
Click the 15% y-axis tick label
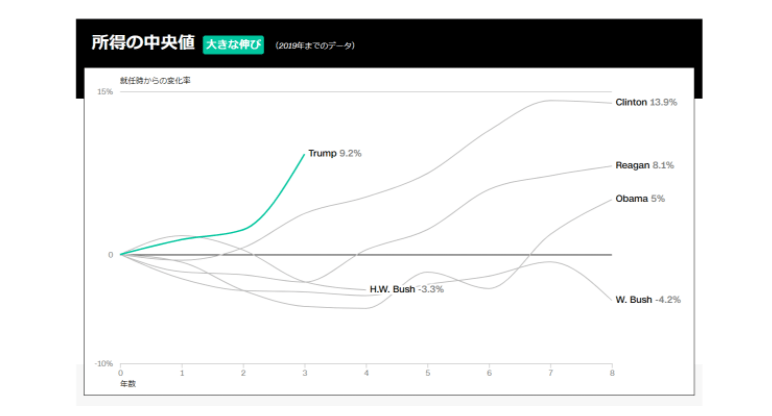coord(104,92)
